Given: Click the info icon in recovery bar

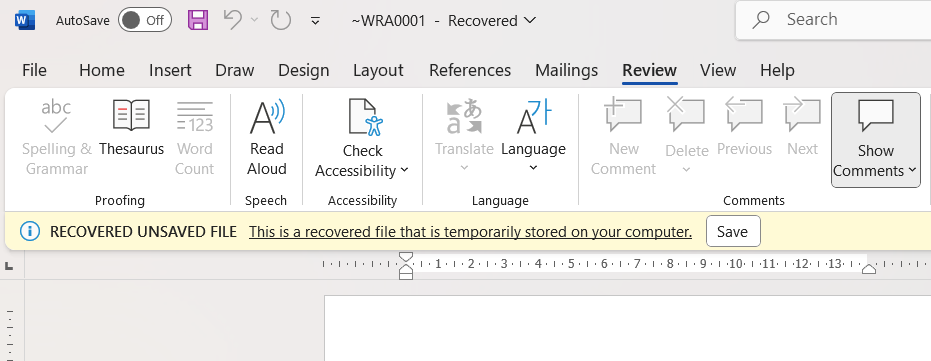Looking at the screenshot, I should pyautogui.click(x=30, y=231).
